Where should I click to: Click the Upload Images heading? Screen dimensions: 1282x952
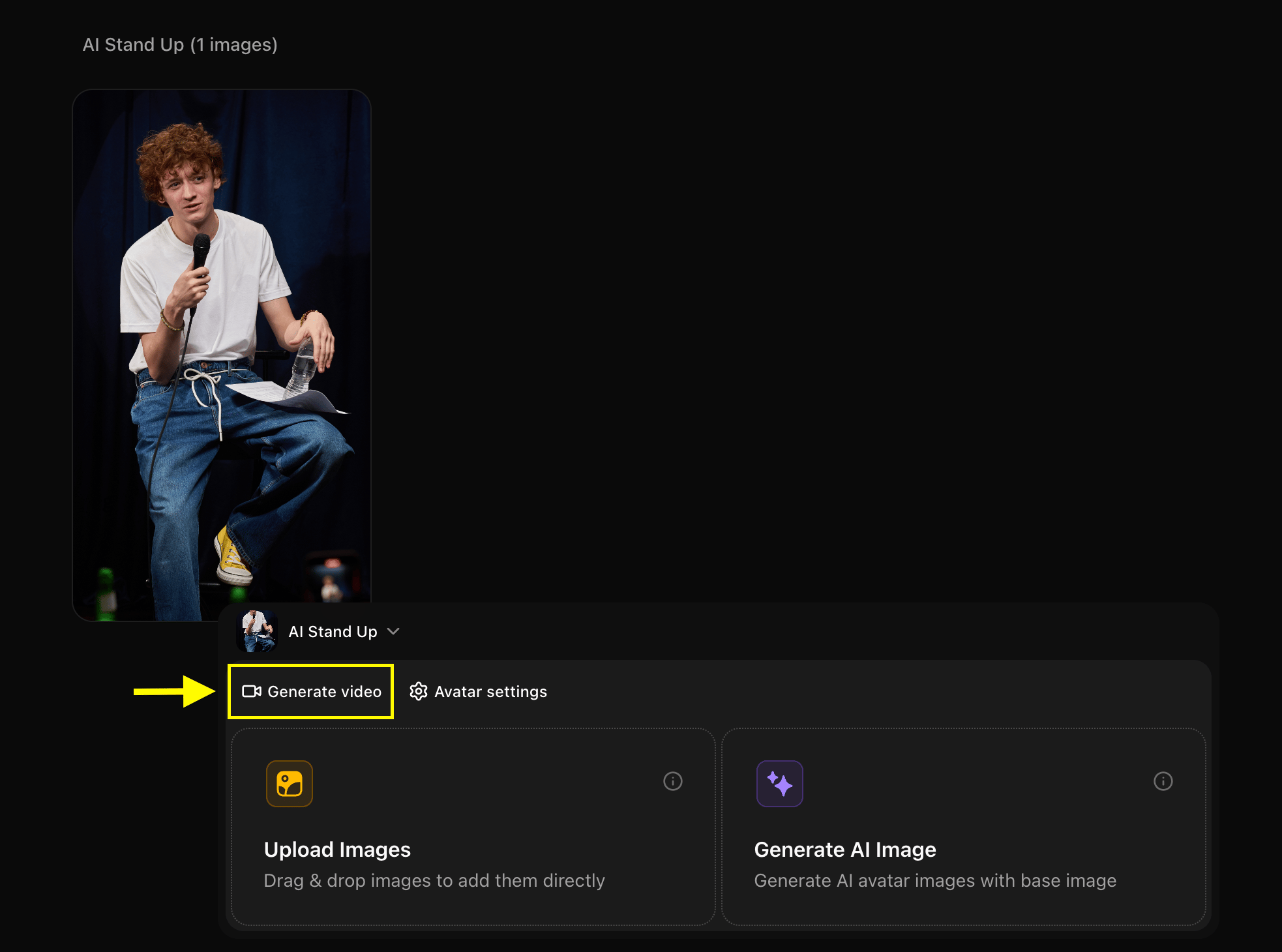[x=337, y=850]
